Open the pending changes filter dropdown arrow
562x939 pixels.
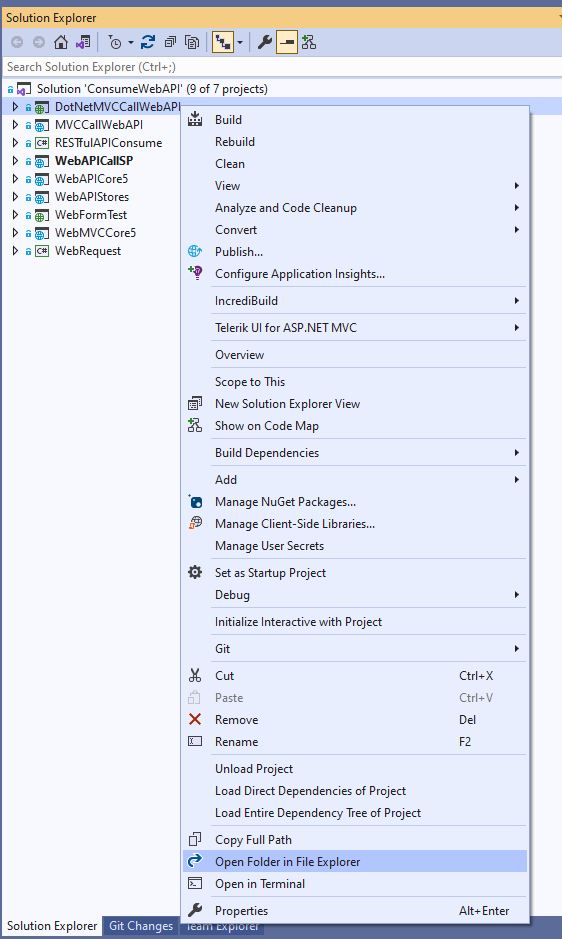pyautogui.click(x=131, y=43)
